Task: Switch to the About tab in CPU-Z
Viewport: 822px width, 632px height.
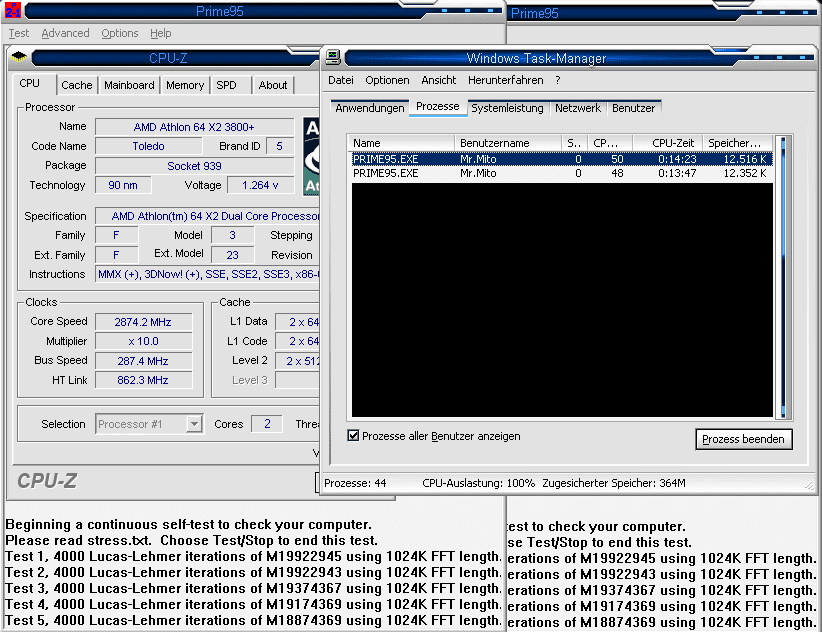Action: [x=273, y=85]
